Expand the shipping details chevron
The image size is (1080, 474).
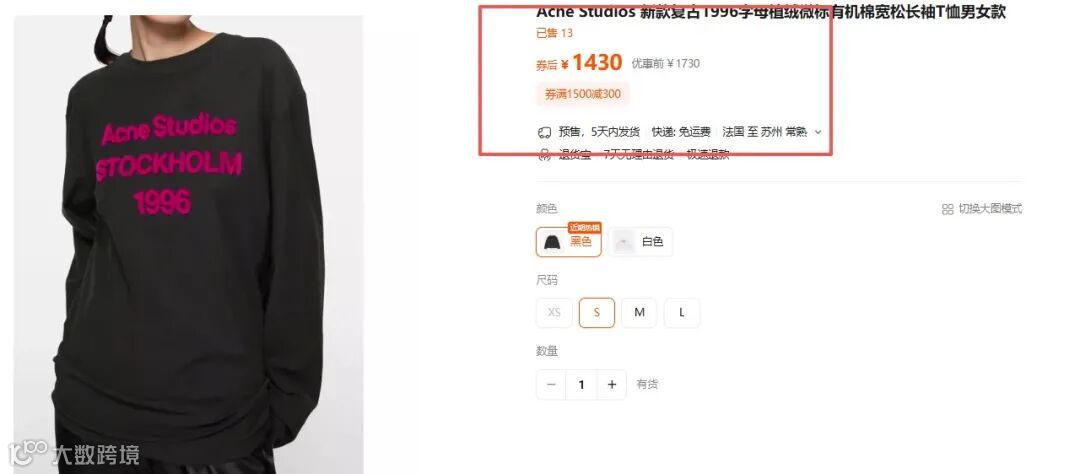click(818, 132)
